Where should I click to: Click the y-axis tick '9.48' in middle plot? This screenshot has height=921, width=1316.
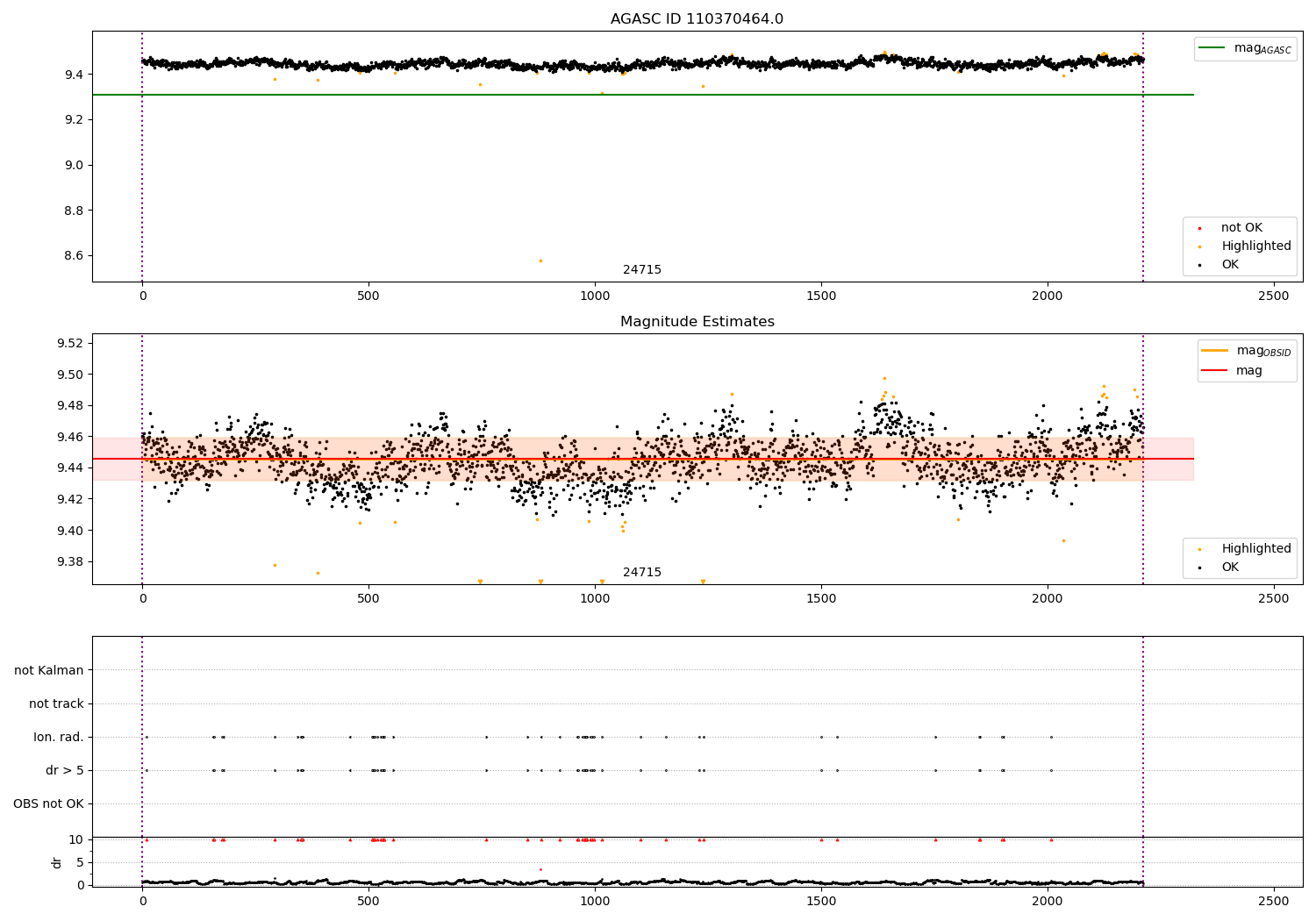click(71, 406)
